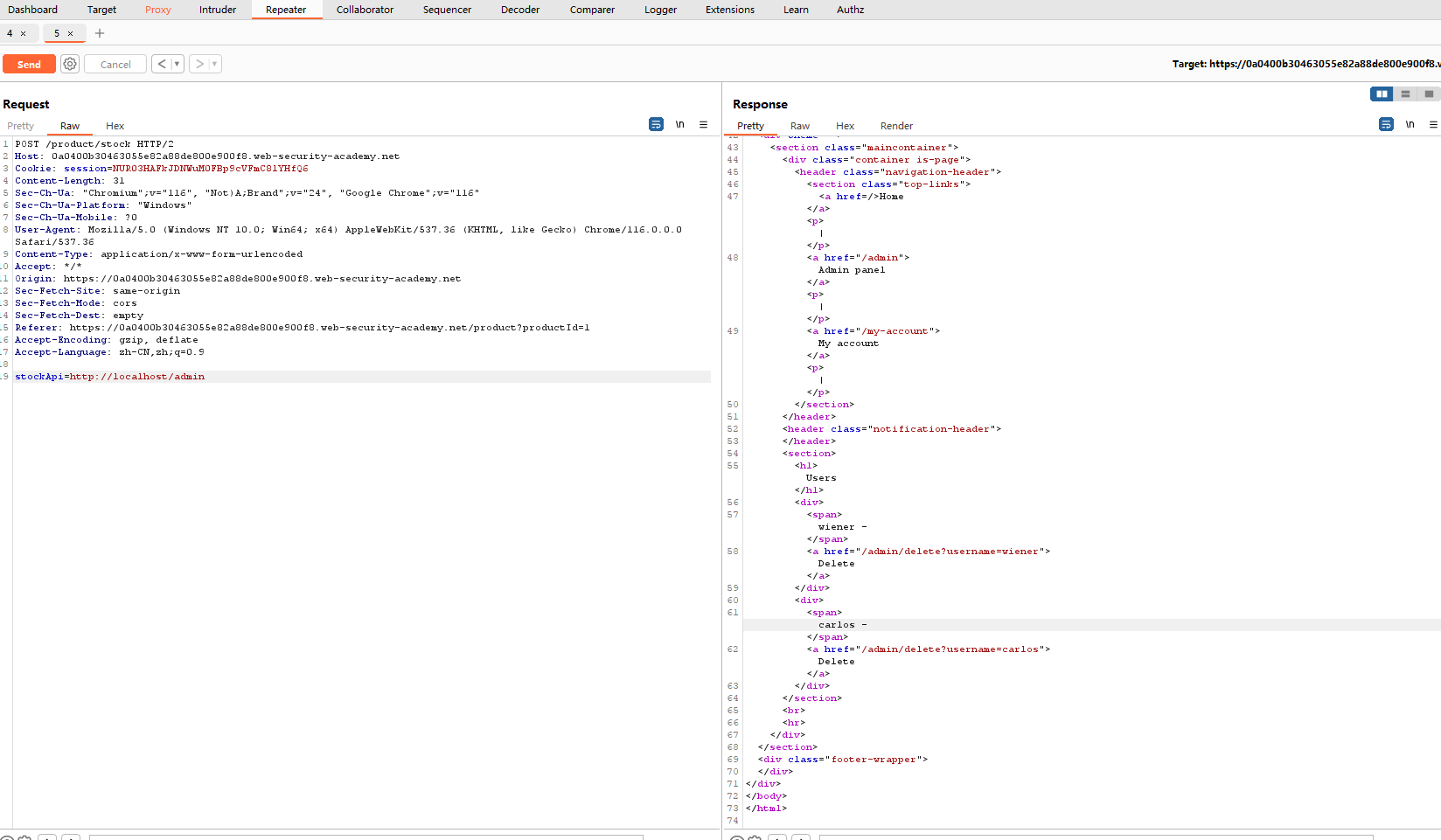This screenshot has width=1441, height=840.
Task: Open the Decoder tab
Action: click(520, 10)
